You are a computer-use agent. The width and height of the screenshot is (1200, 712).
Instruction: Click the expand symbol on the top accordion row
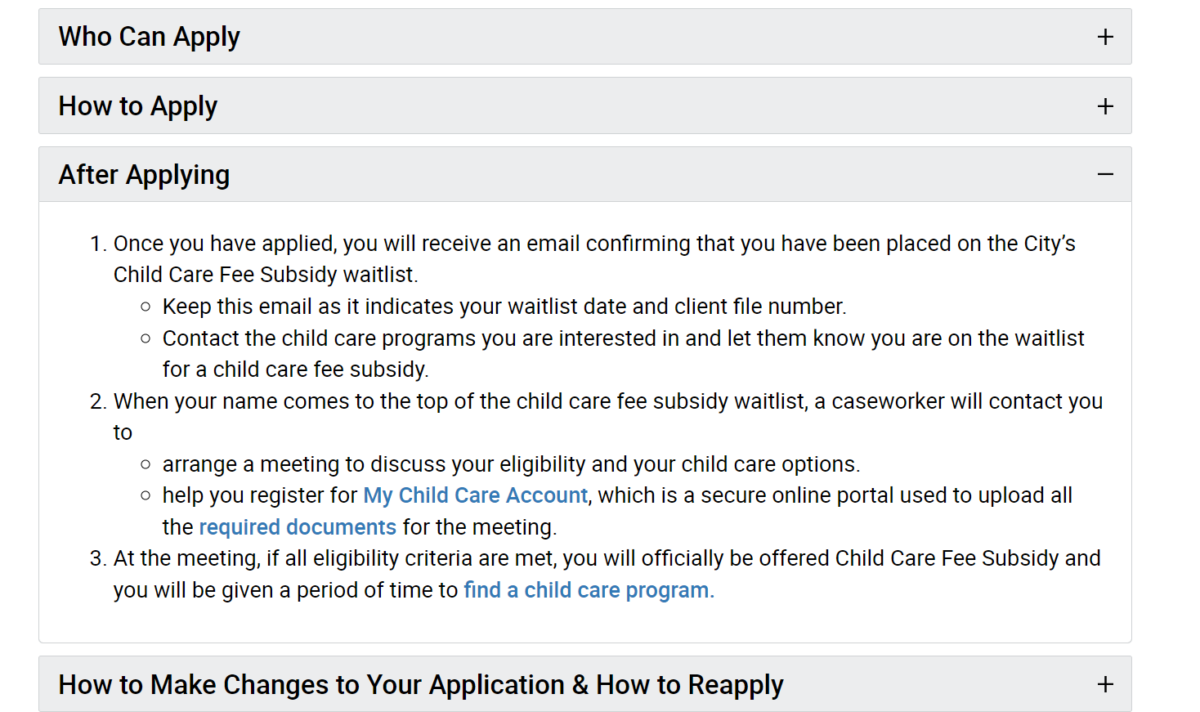(1105, 36)
